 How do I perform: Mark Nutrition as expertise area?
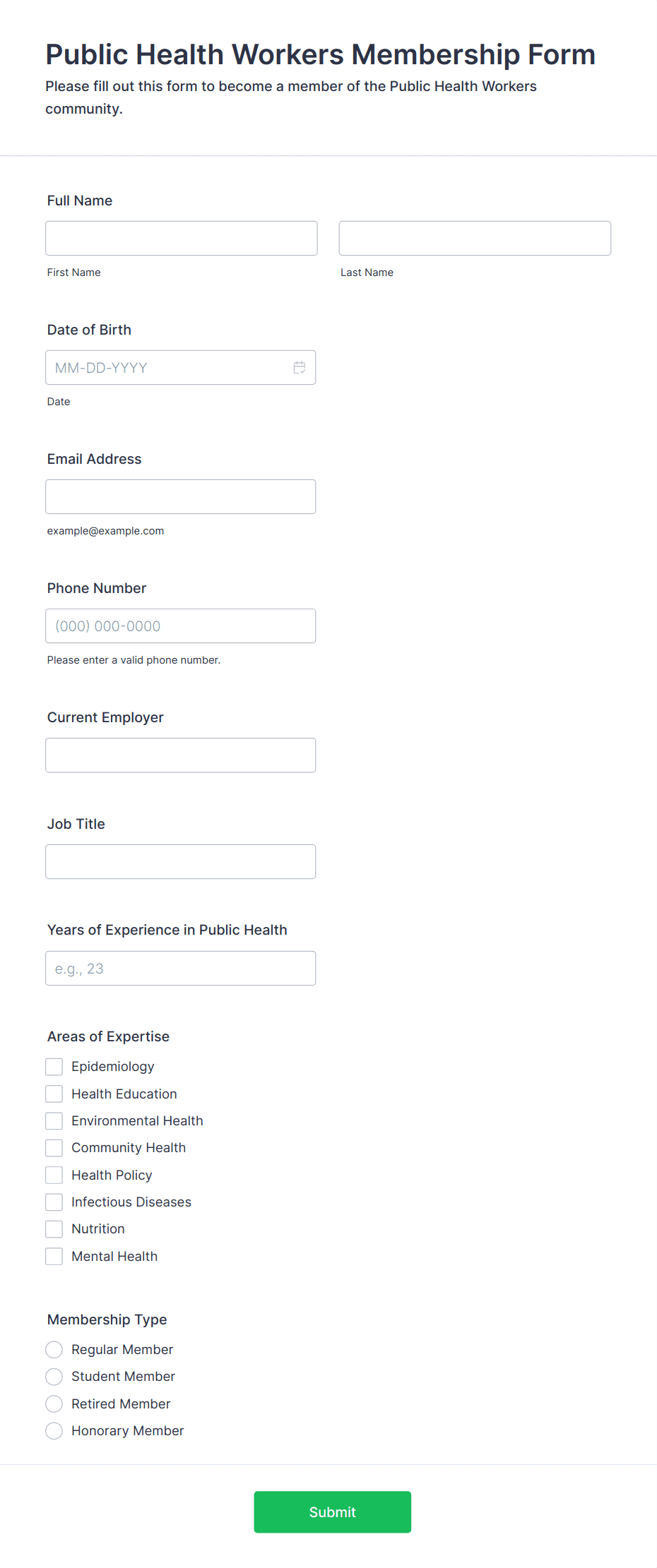click(x=54, y=1229)
